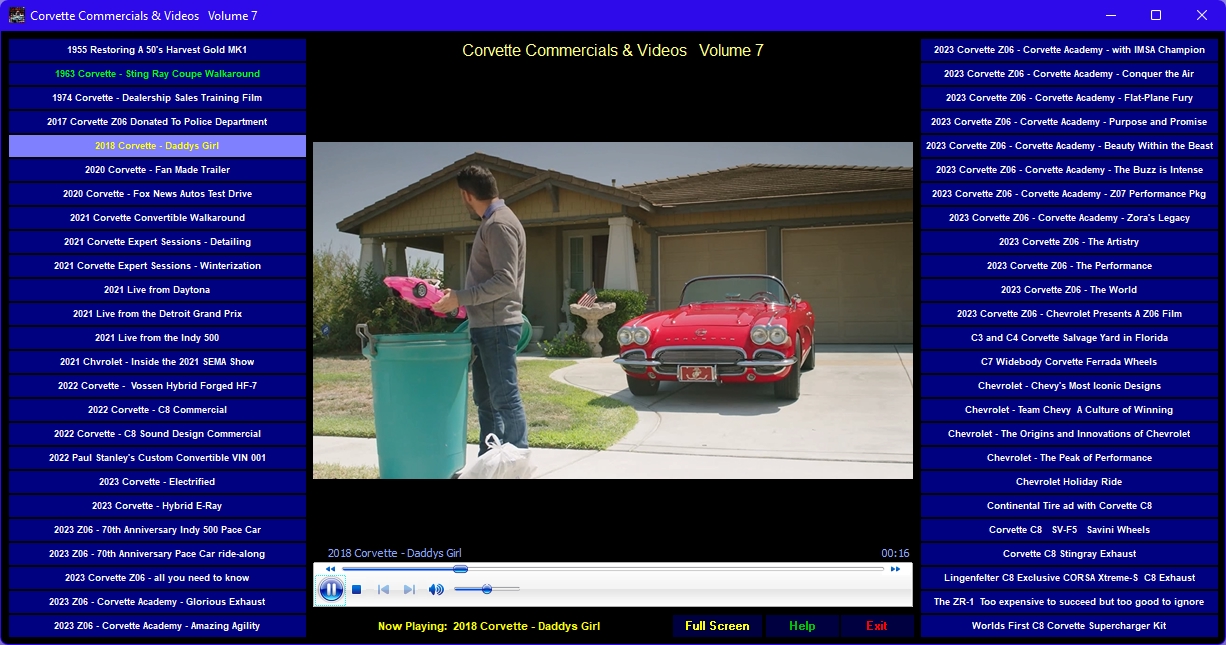Open Chevrolet Presents A Z06 Film
This screenshot has height=645, width=1226.
pyautogui.click(x=1069, y=314)
